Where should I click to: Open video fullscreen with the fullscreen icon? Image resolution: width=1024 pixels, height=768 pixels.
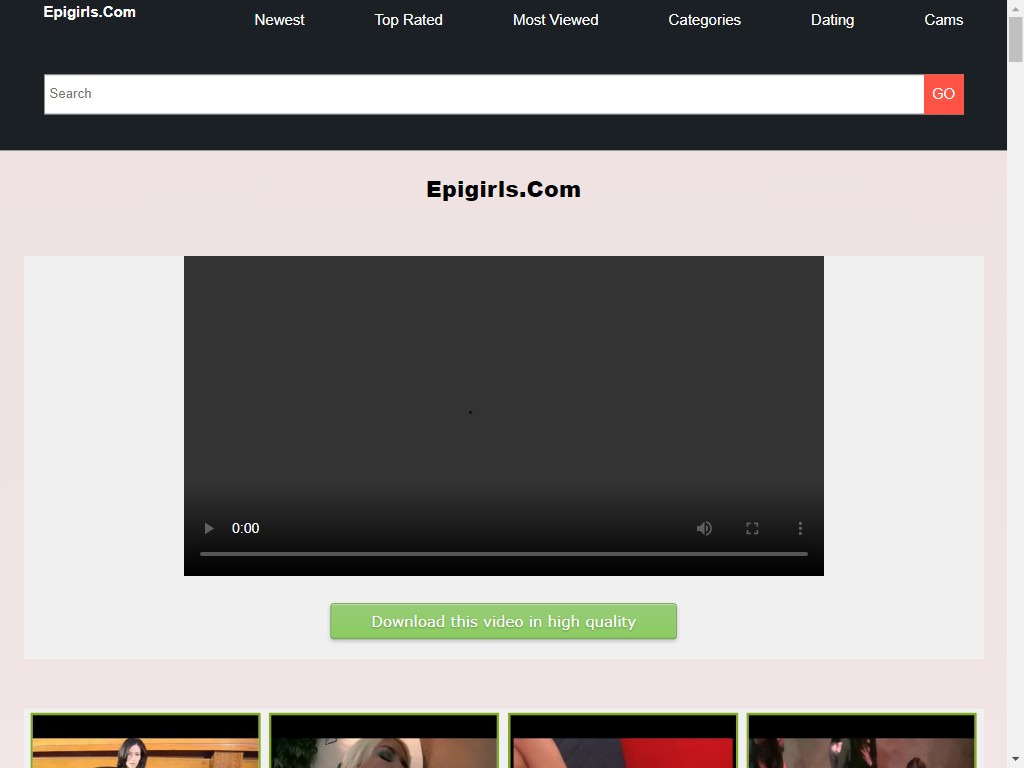pos(752,528)
